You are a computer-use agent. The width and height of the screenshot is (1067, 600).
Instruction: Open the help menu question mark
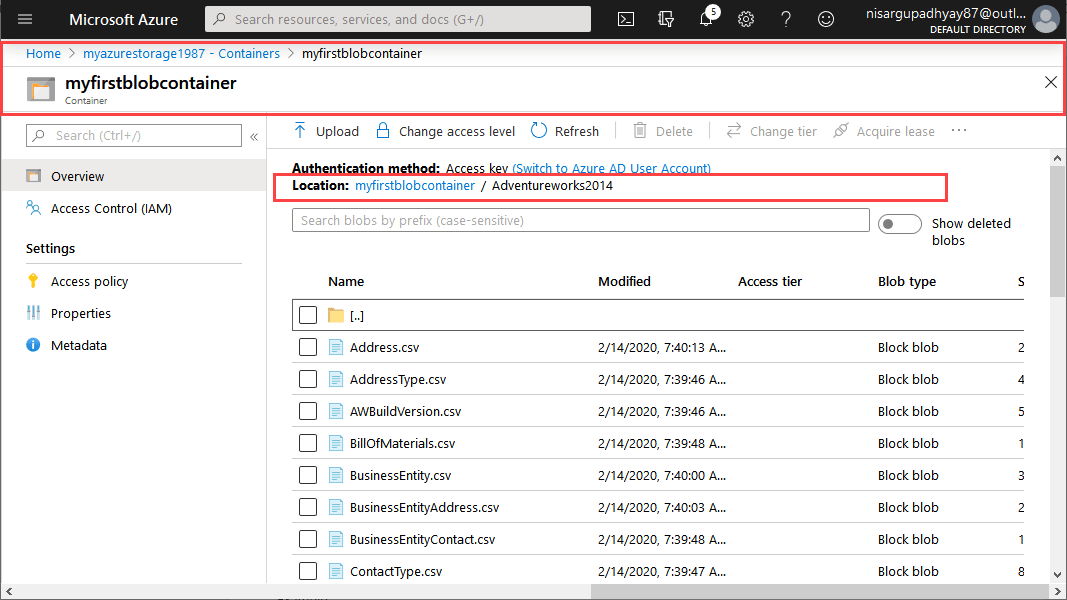point(786,18)
